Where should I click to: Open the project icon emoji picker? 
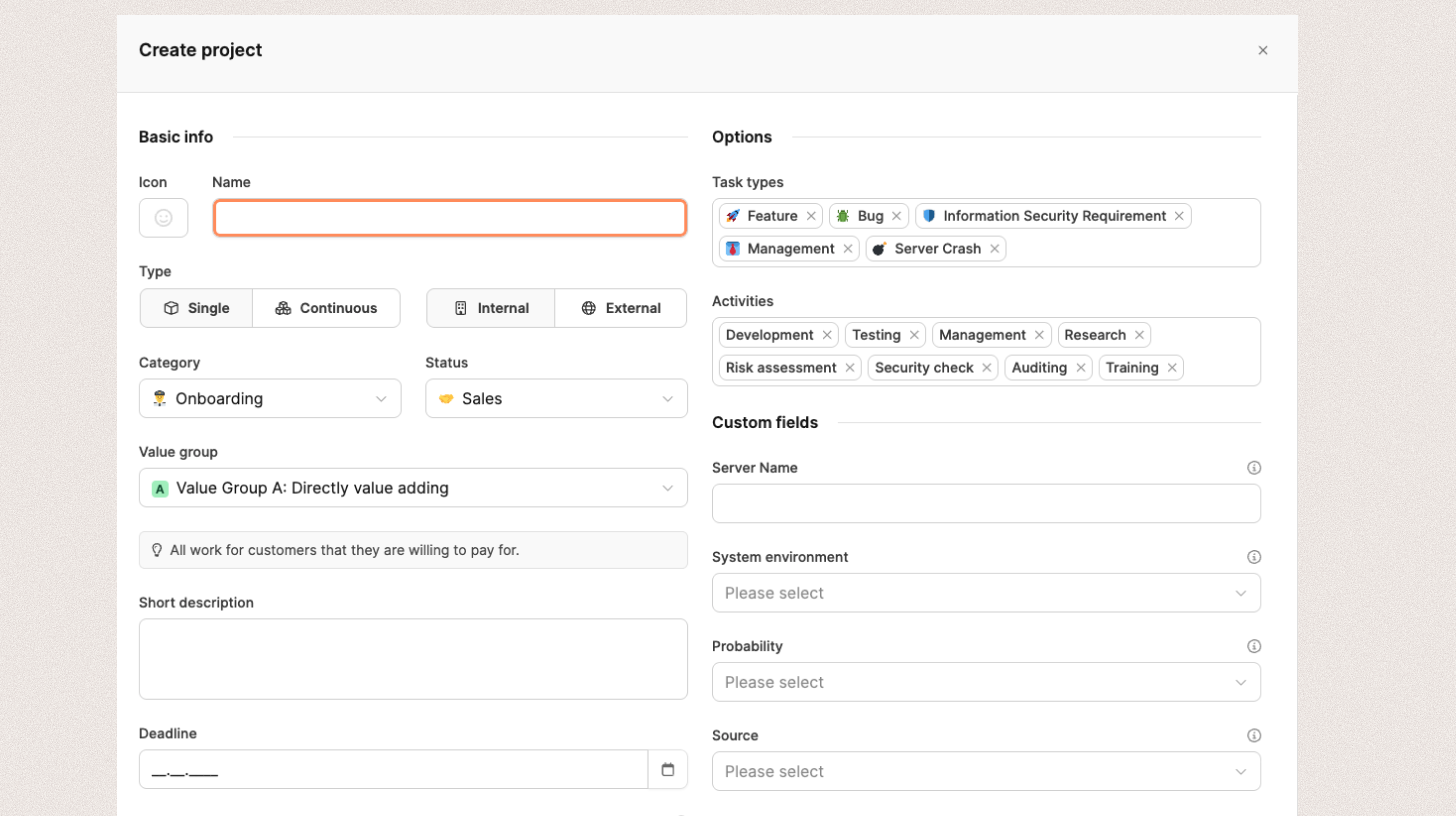163,218
